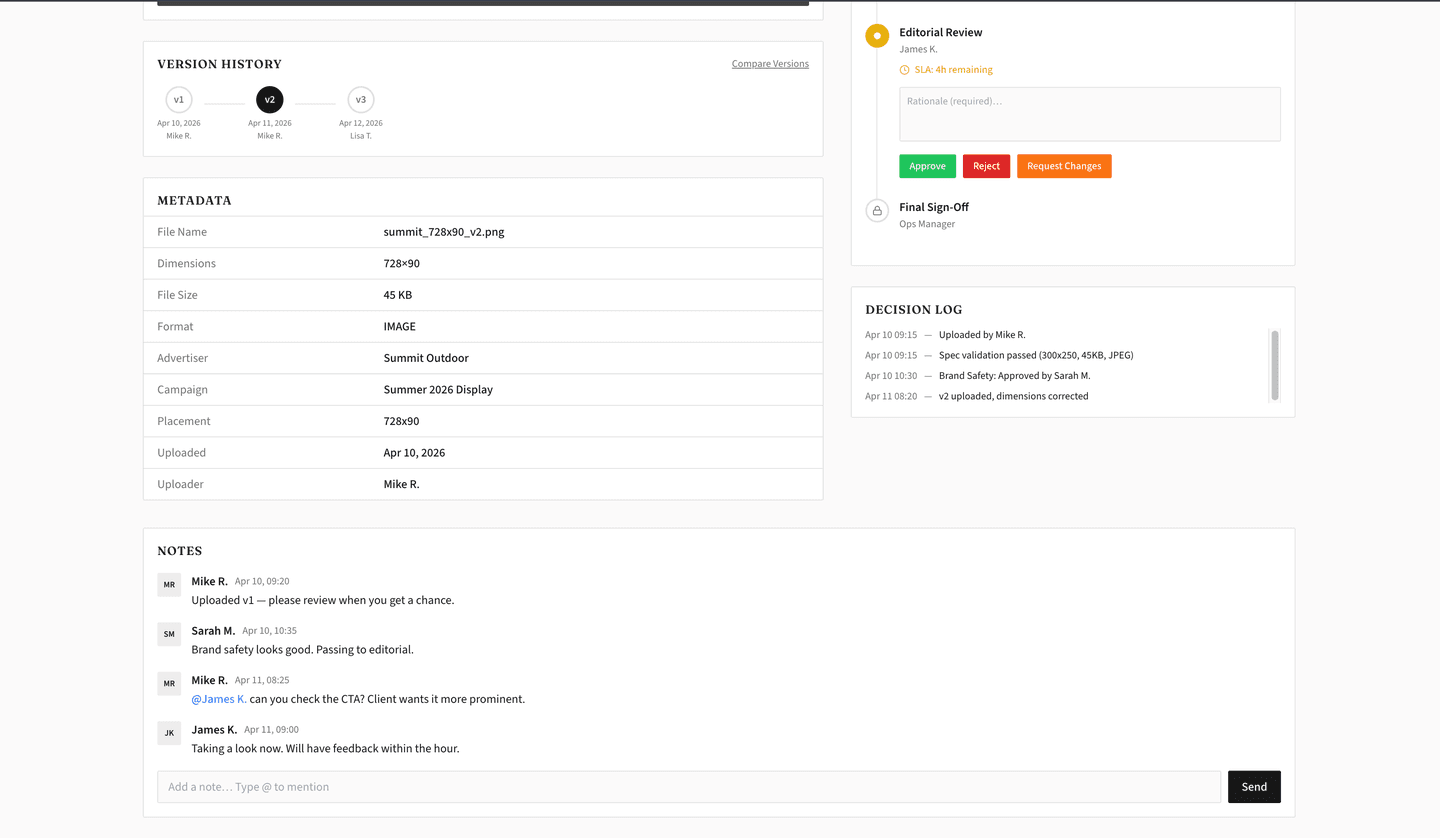Click Mike R.'s MR avatar in Notes

(168, 584)
